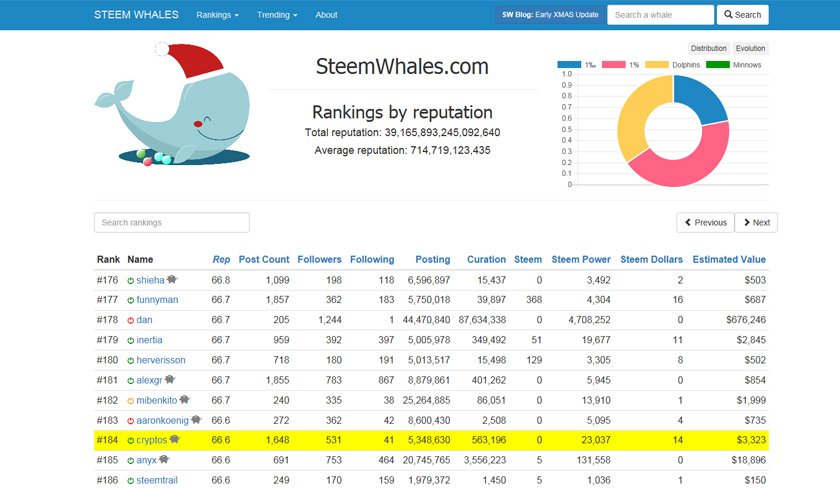Screen dimensions: 840x490
Task: Sort table by Followers column
Action: click(x=319, y=260)
